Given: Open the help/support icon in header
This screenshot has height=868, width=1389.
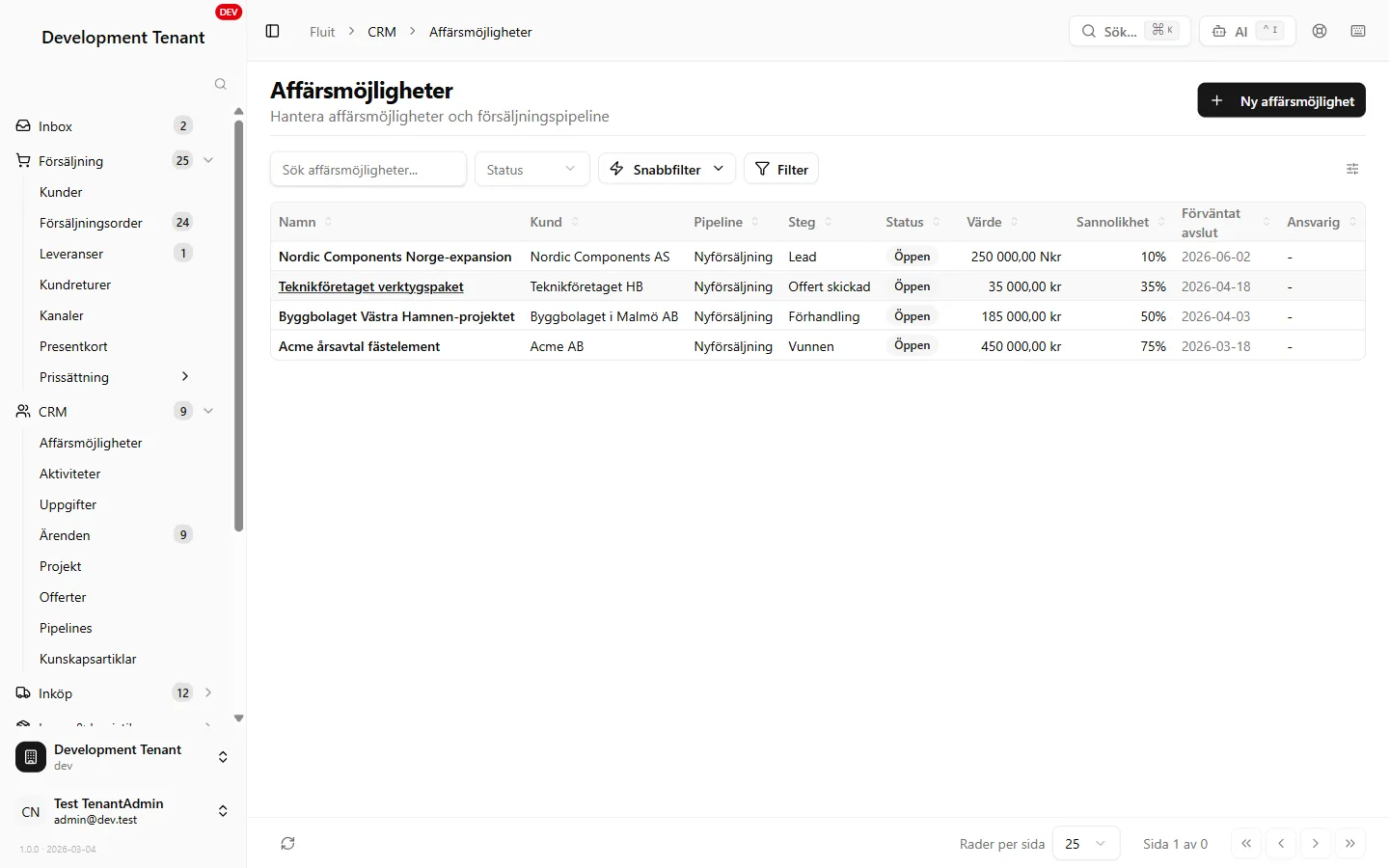Looking at the screenshot, I should coord(1320,31).
